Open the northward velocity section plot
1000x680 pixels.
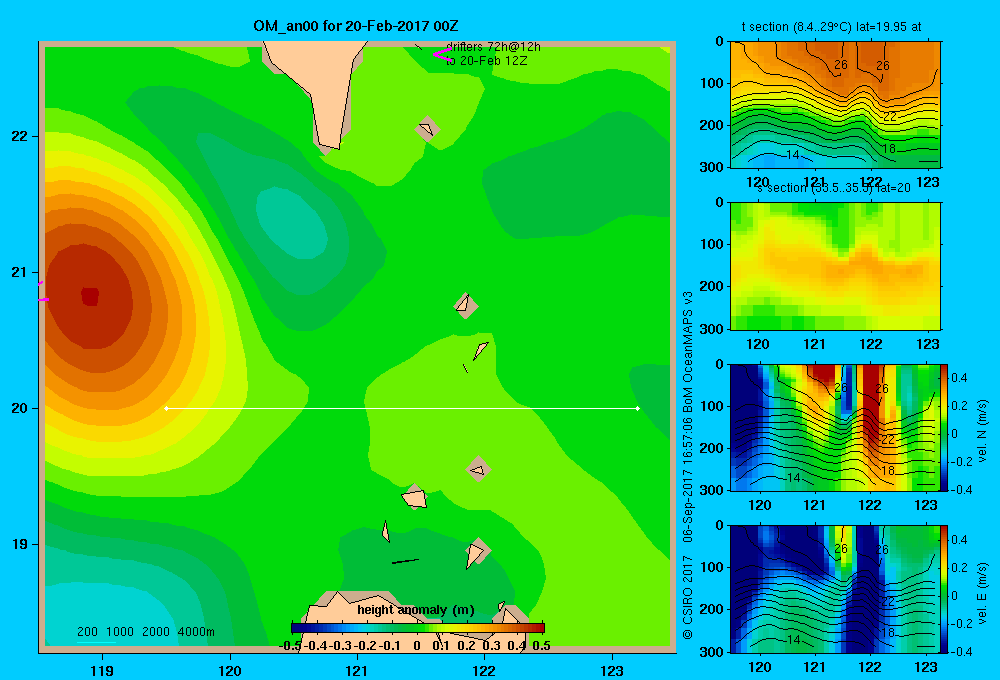pos(835,427)
